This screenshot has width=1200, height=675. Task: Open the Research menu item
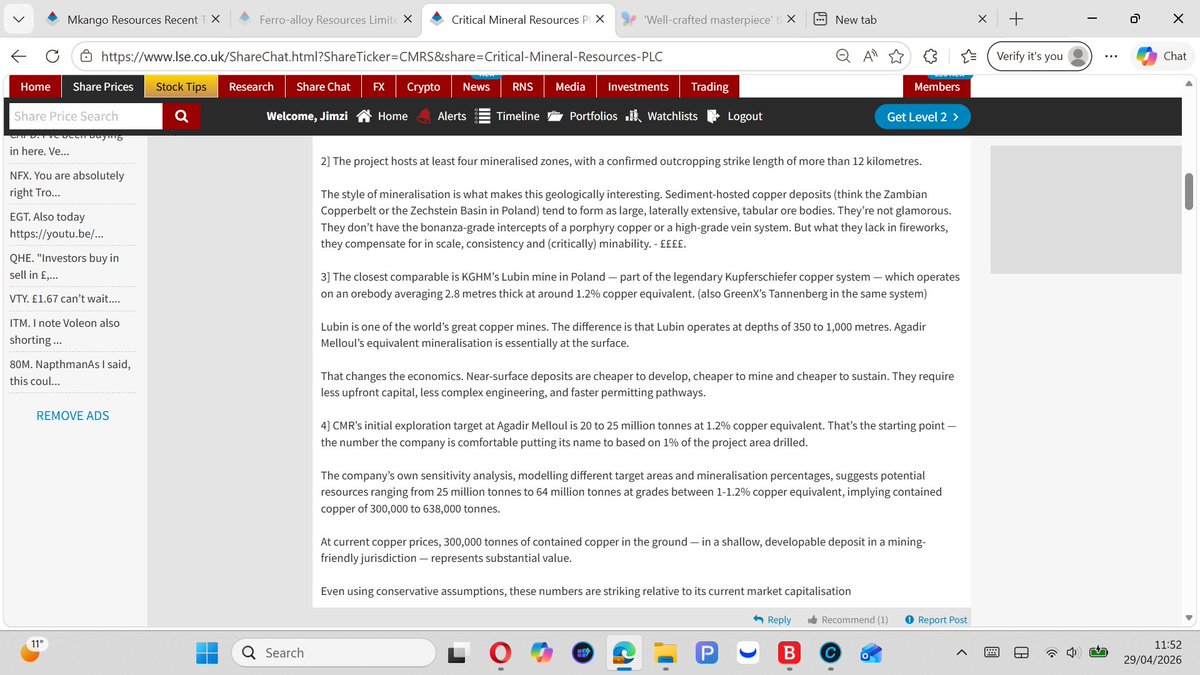pos(251,87)
